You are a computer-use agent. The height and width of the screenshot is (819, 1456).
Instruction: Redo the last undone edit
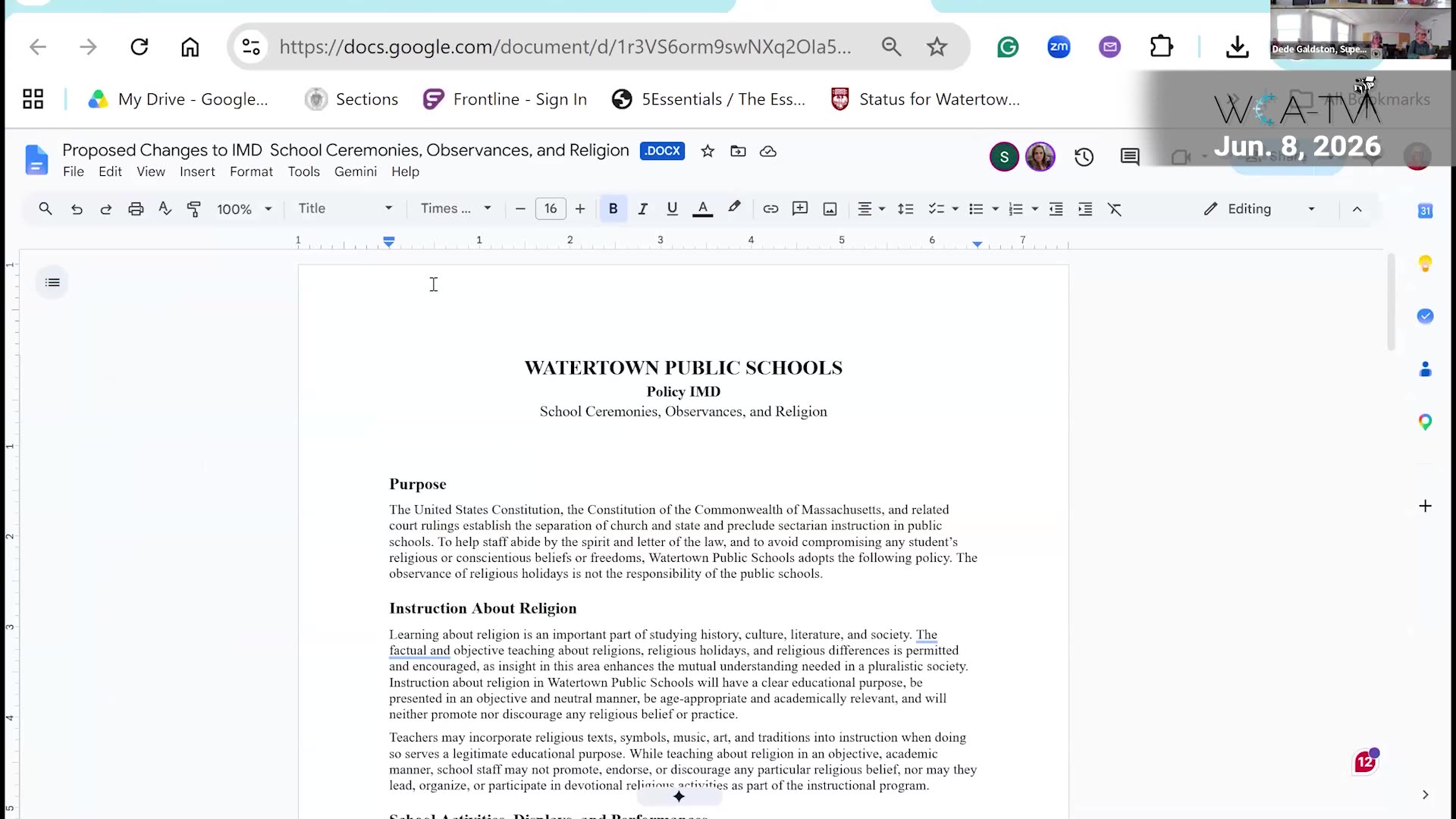(106, 209)
